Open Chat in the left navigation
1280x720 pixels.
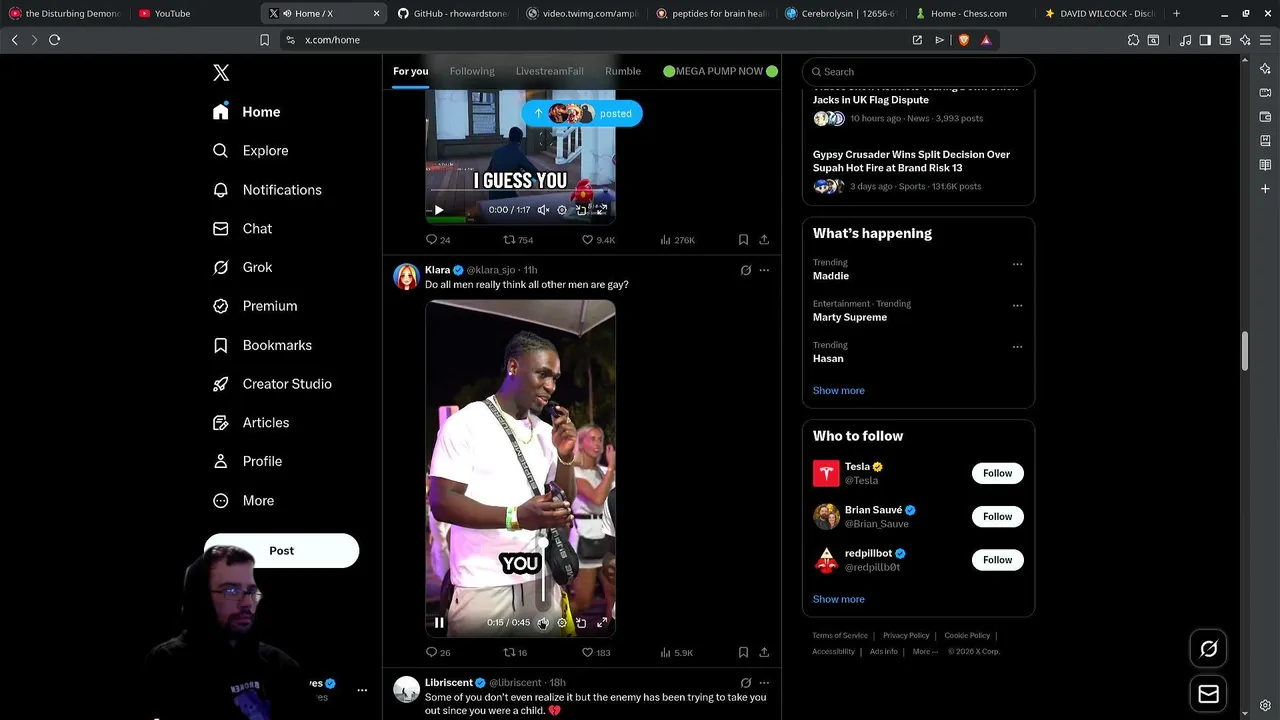pyautogui.click(x=243, y=229)
